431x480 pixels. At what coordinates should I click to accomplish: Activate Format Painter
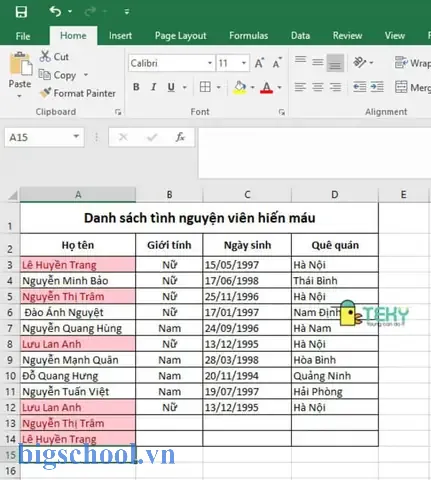coord(78,93)
